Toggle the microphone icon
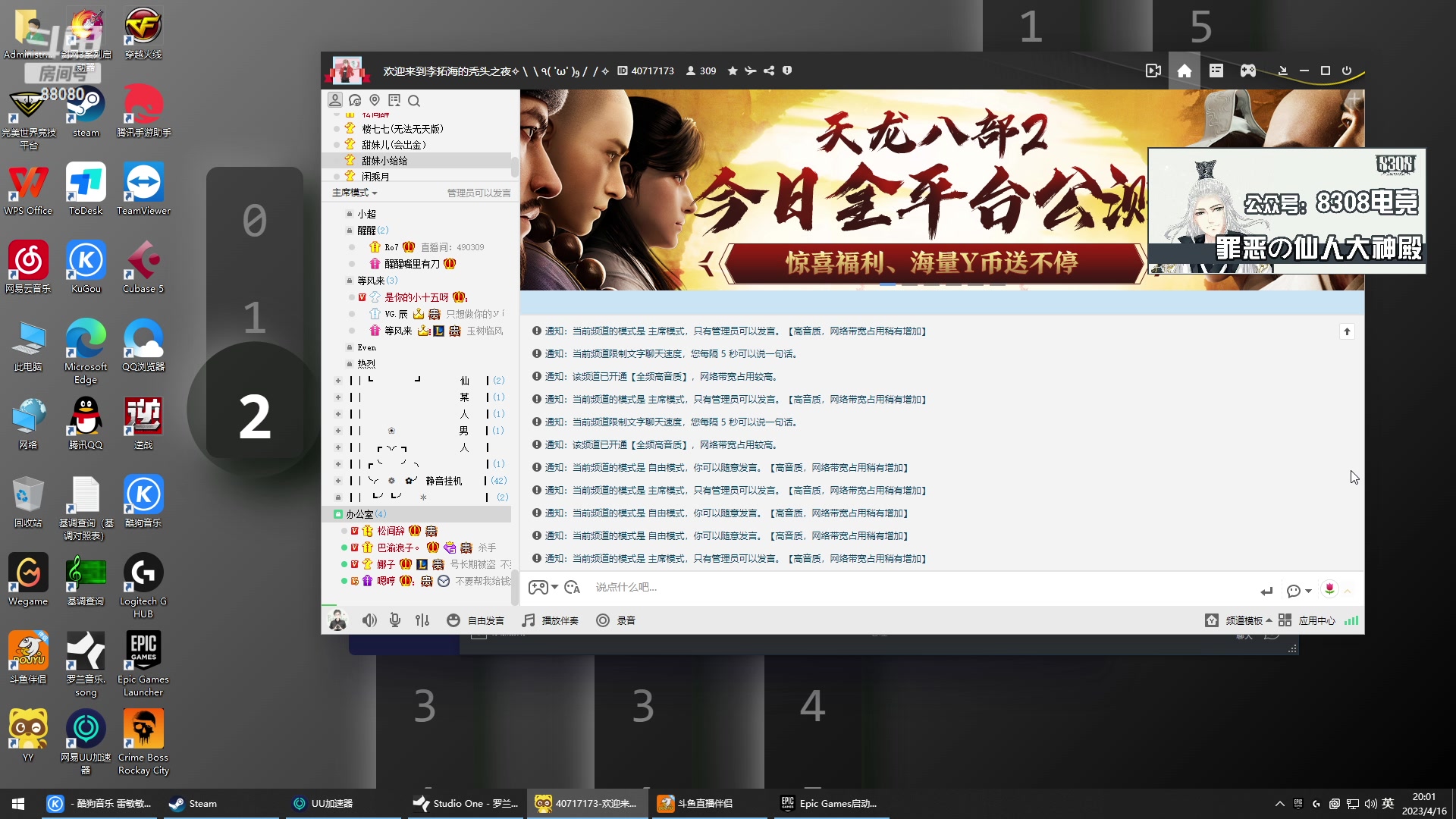Screen dimensions: 1456x819 [395, 620]
